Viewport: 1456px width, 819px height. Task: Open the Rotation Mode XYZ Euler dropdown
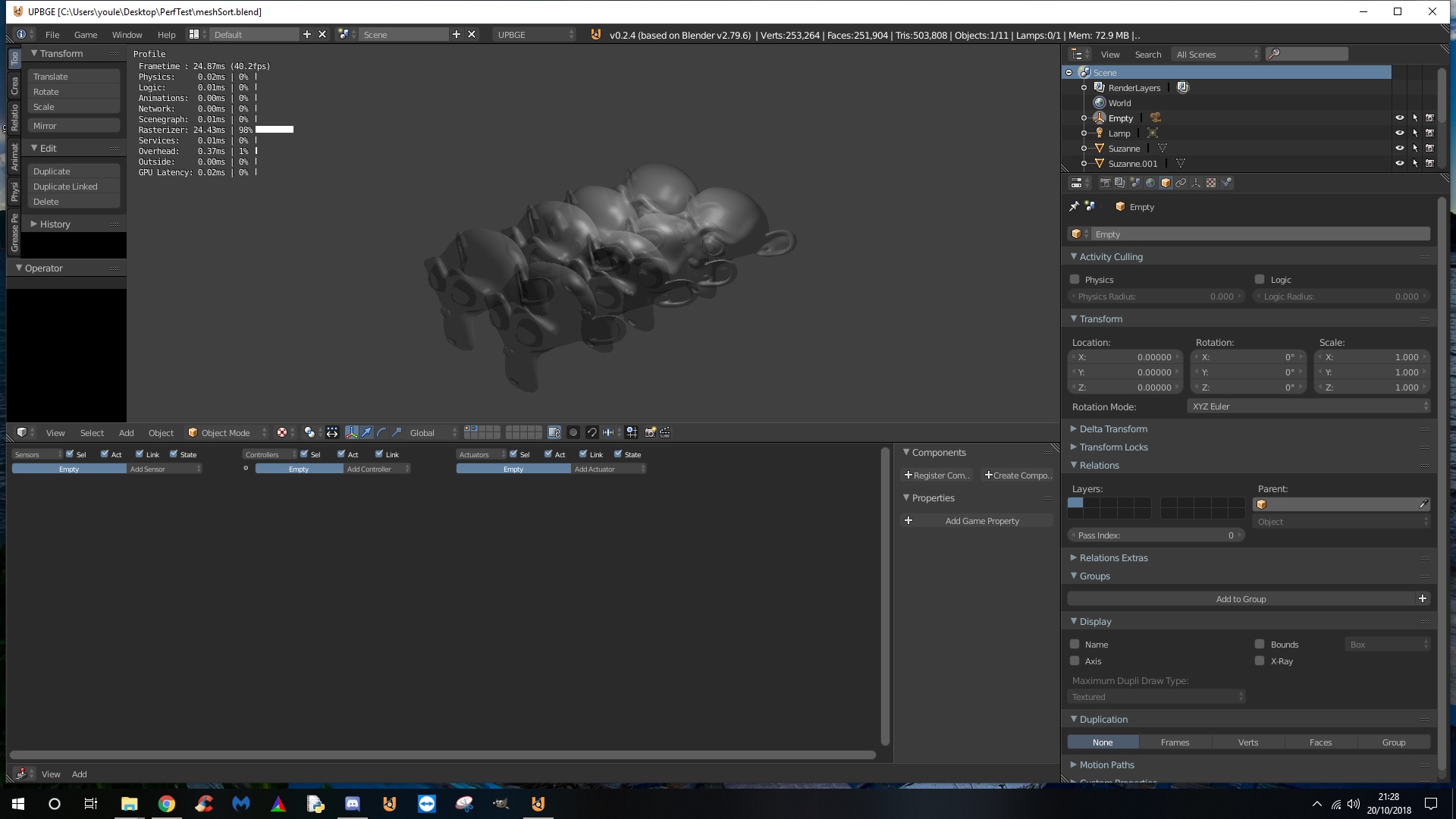coord(1309,406)
